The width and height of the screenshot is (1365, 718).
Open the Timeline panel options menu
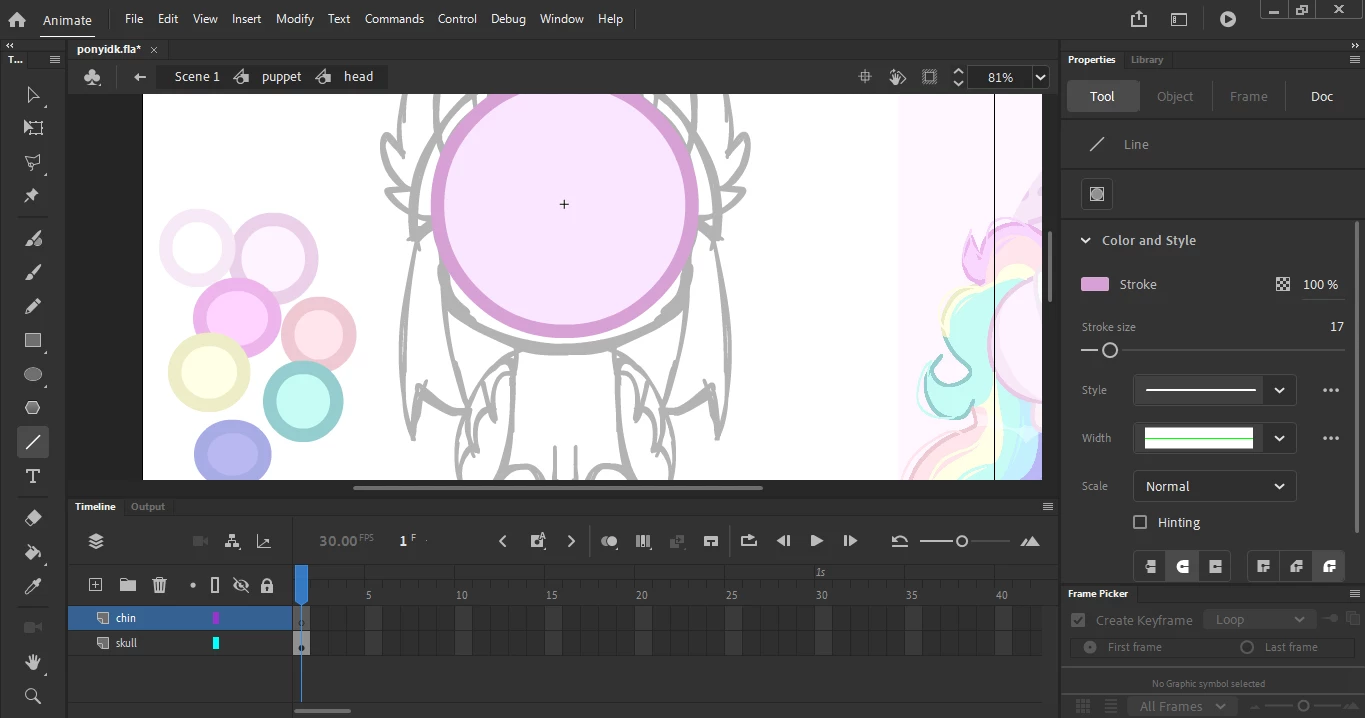[1048, 507]
